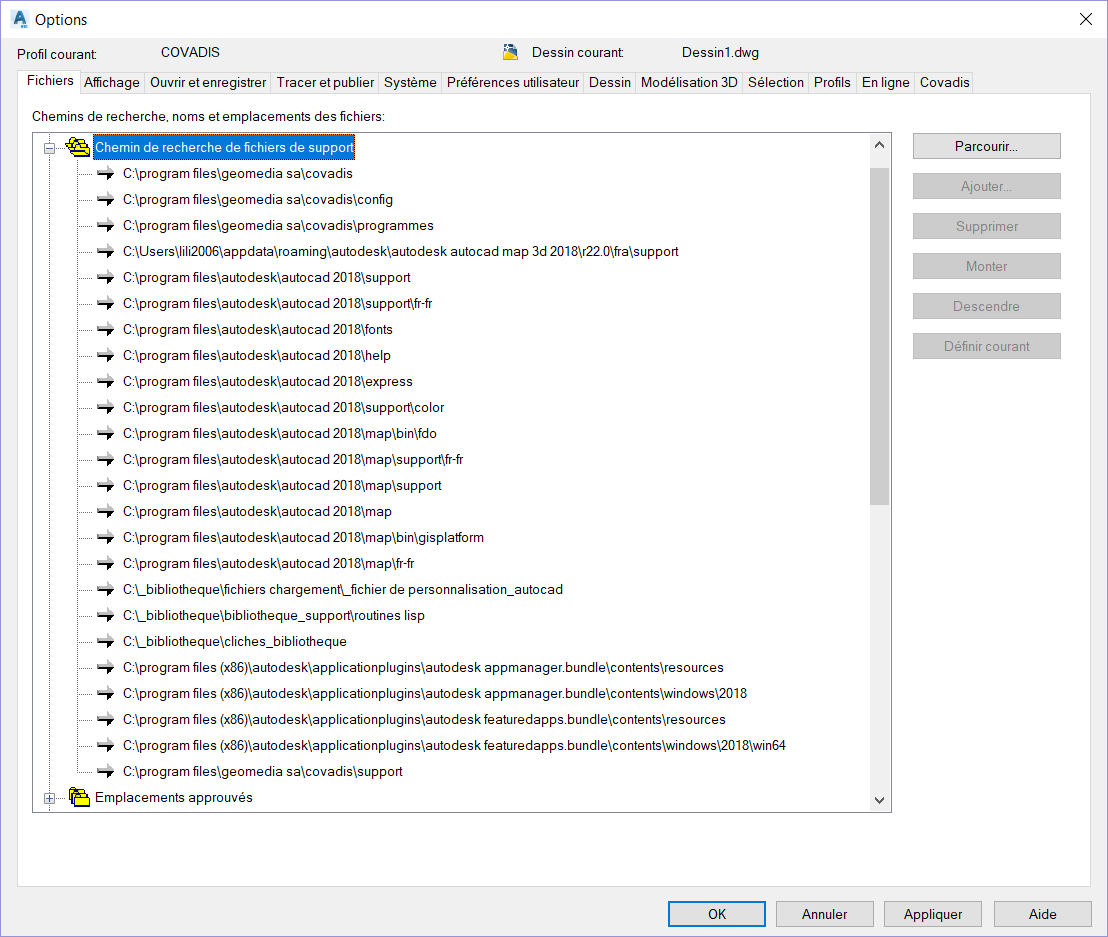Viewport: 1108px width, 937px height.
Task: Click the drawing icon next to Dessin courant
Action: (x=510, y=52)
